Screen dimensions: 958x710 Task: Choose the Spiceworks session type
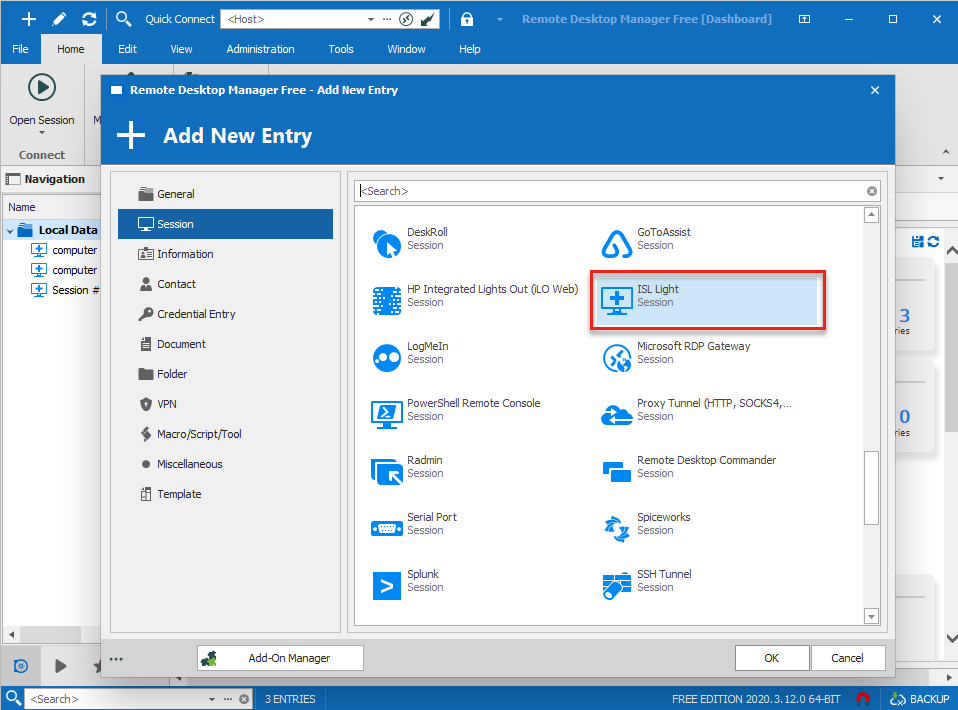(x=664, y=524)
